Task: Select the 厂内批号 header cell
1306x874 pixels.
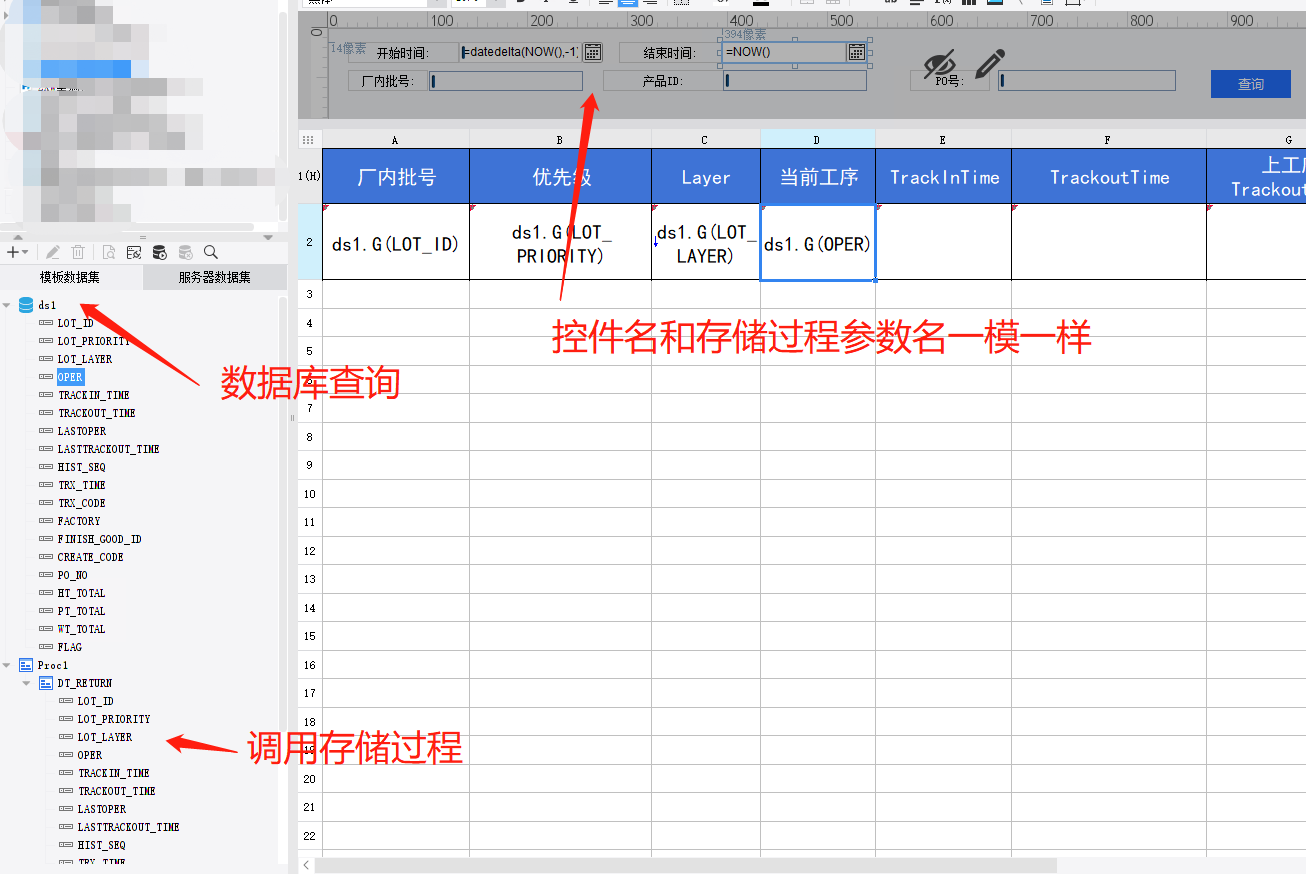Action: (x=396, y=177)
